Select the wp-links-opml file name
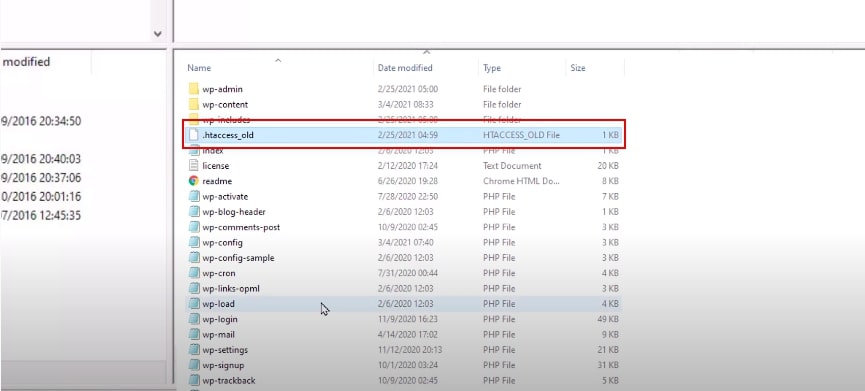This screenshot has height=391, width=865. [x=231, y=288]
